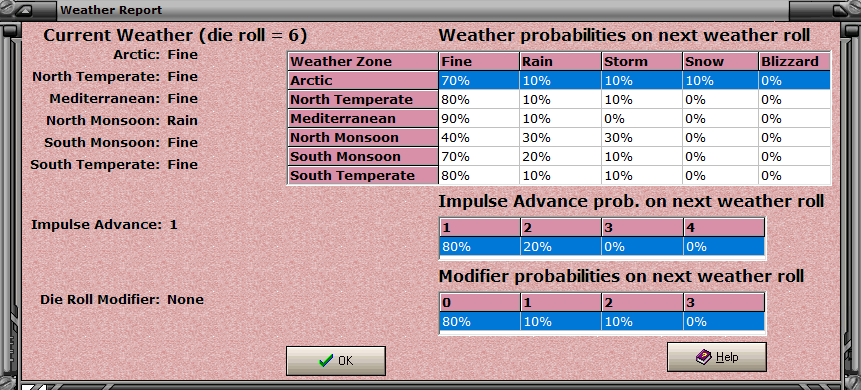The height and width of the screenshot is (390, 861).
Task: Click Mediterranean Fine cell 90%
Action: [479, 119]
